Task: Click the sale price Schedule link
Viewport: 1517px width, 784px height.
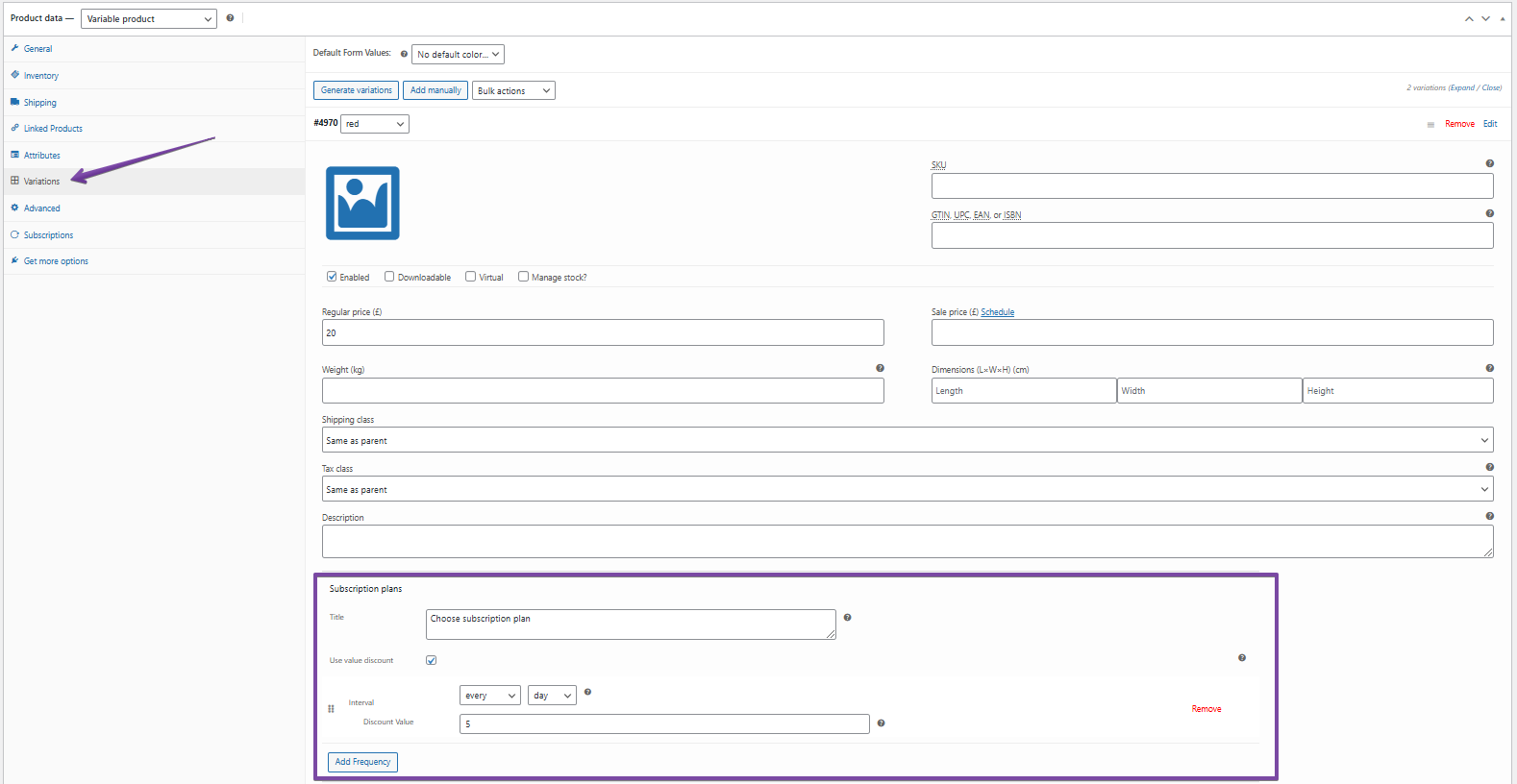Action: pos(997,312)
